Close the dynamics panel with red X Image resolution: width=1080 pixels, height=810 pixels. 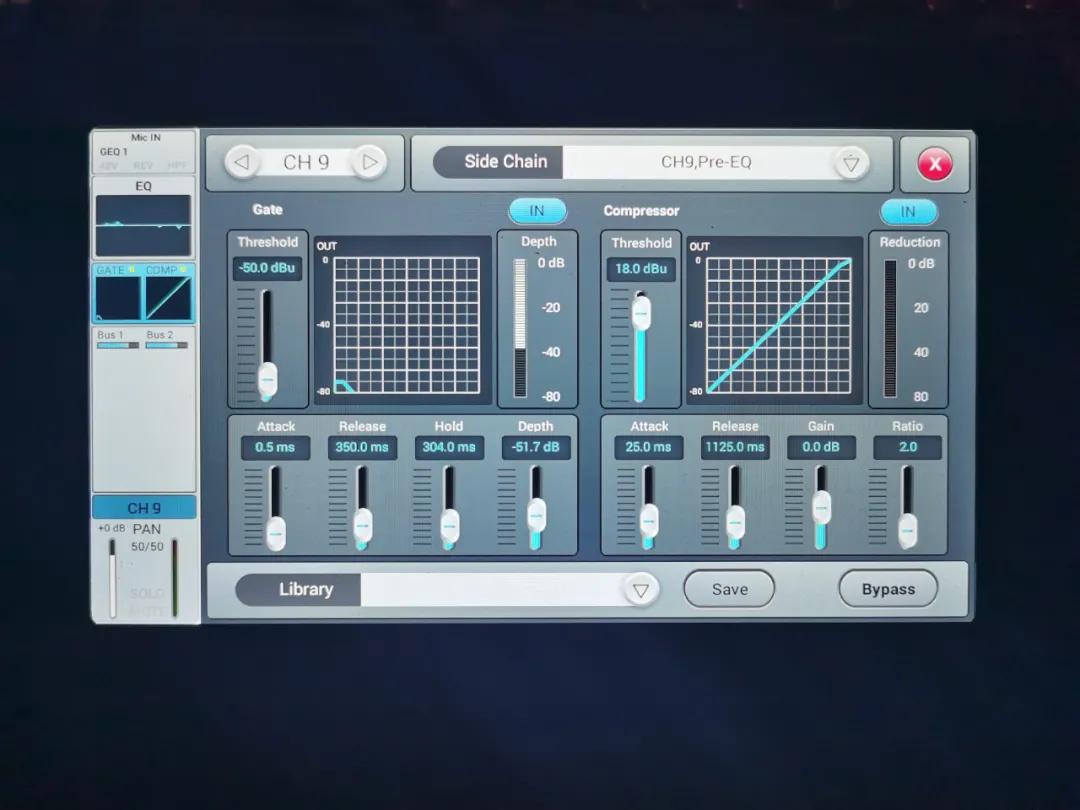click(935, 164)
